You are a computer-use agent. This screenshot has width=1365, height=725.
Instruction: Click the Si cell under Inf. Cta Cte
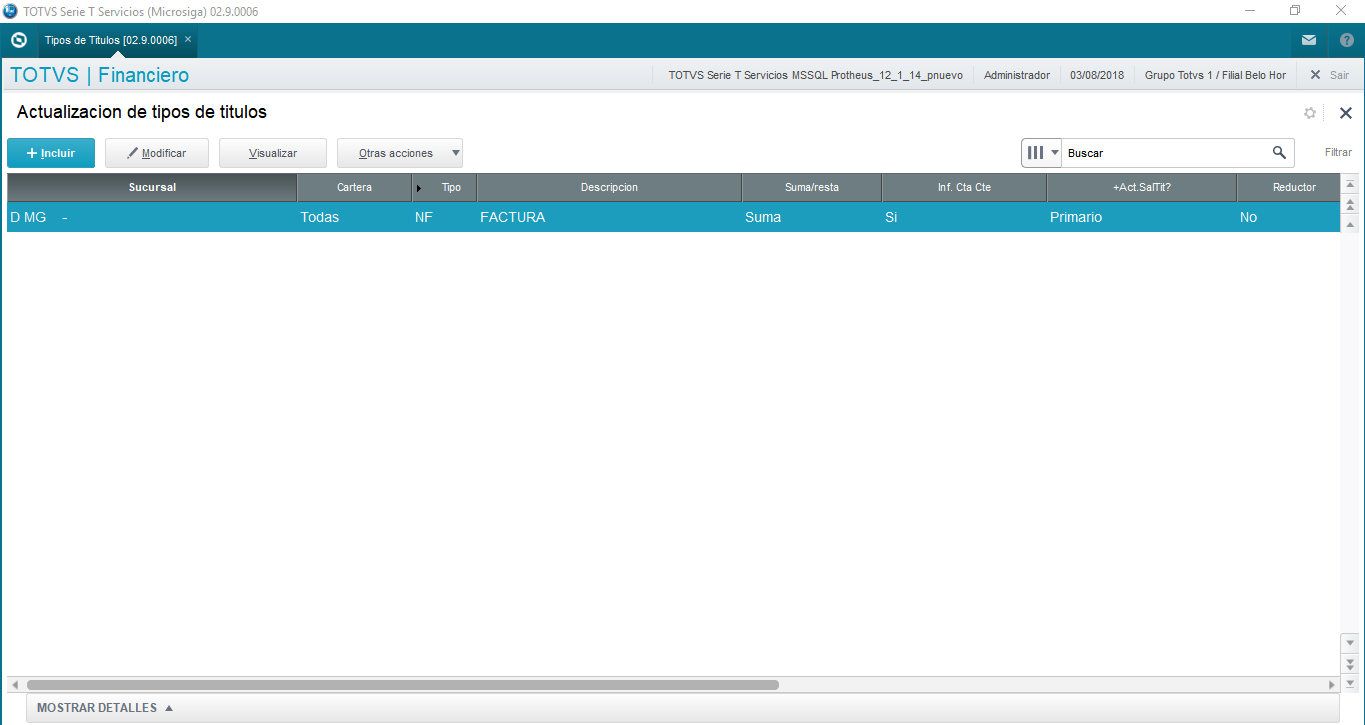964,217
